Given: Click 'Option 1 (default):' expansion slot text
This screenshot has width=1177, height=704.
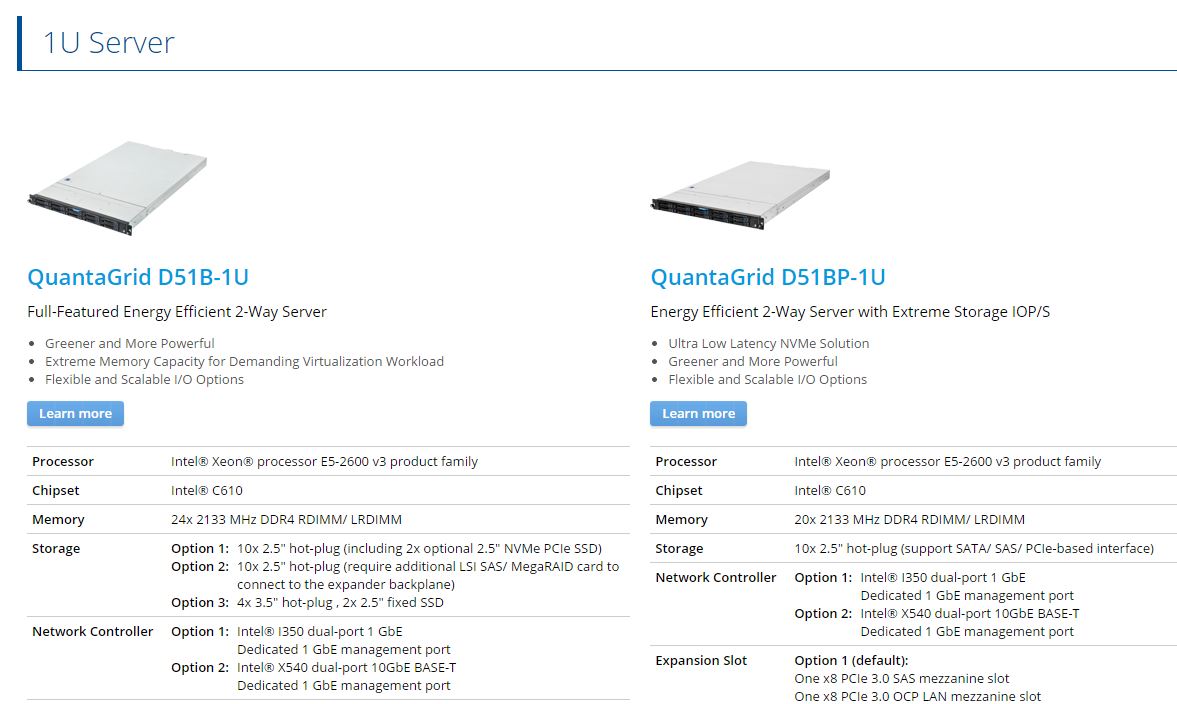Looking at the screenshot, I should [851, 660].
